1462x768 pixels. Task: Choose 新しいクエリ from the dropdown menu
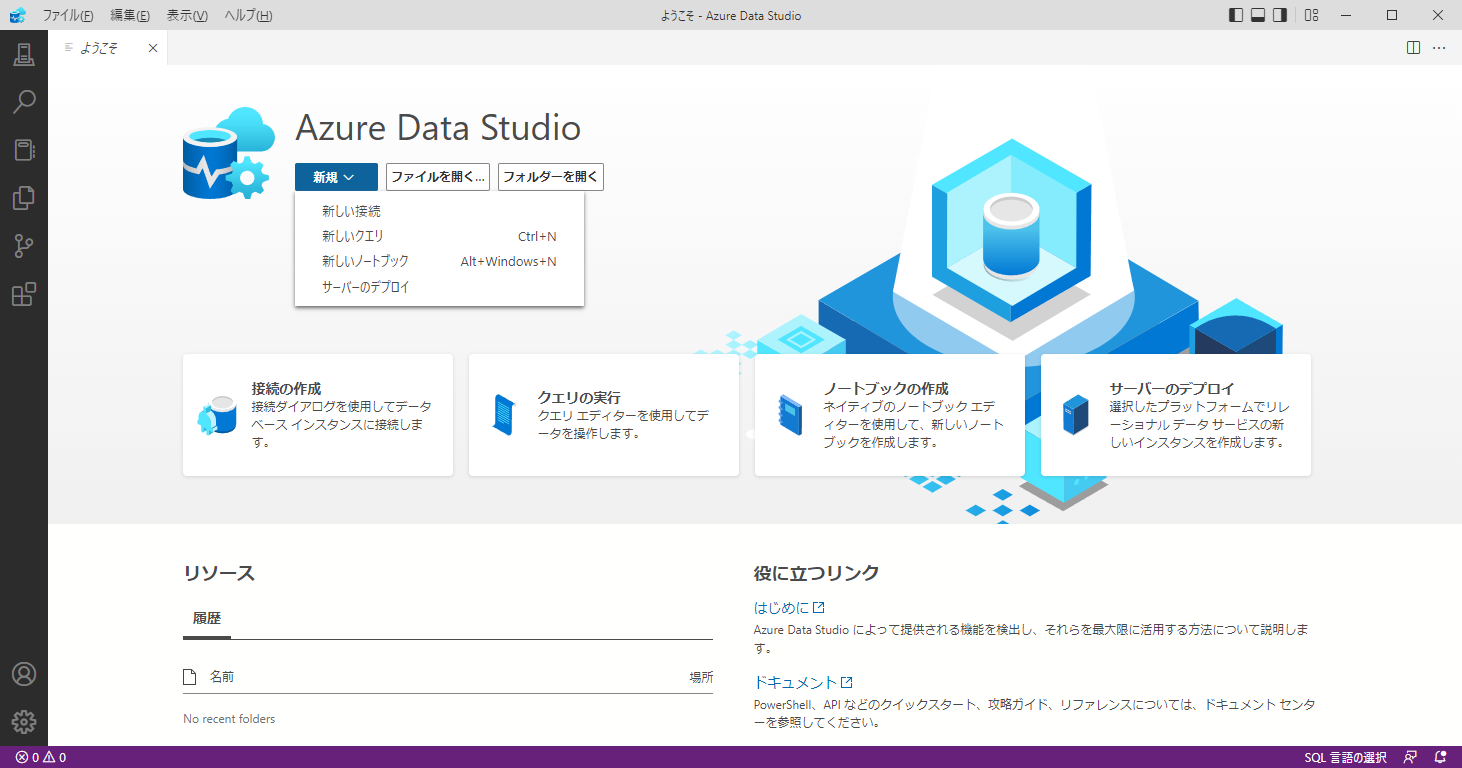(x=439, y=237)
